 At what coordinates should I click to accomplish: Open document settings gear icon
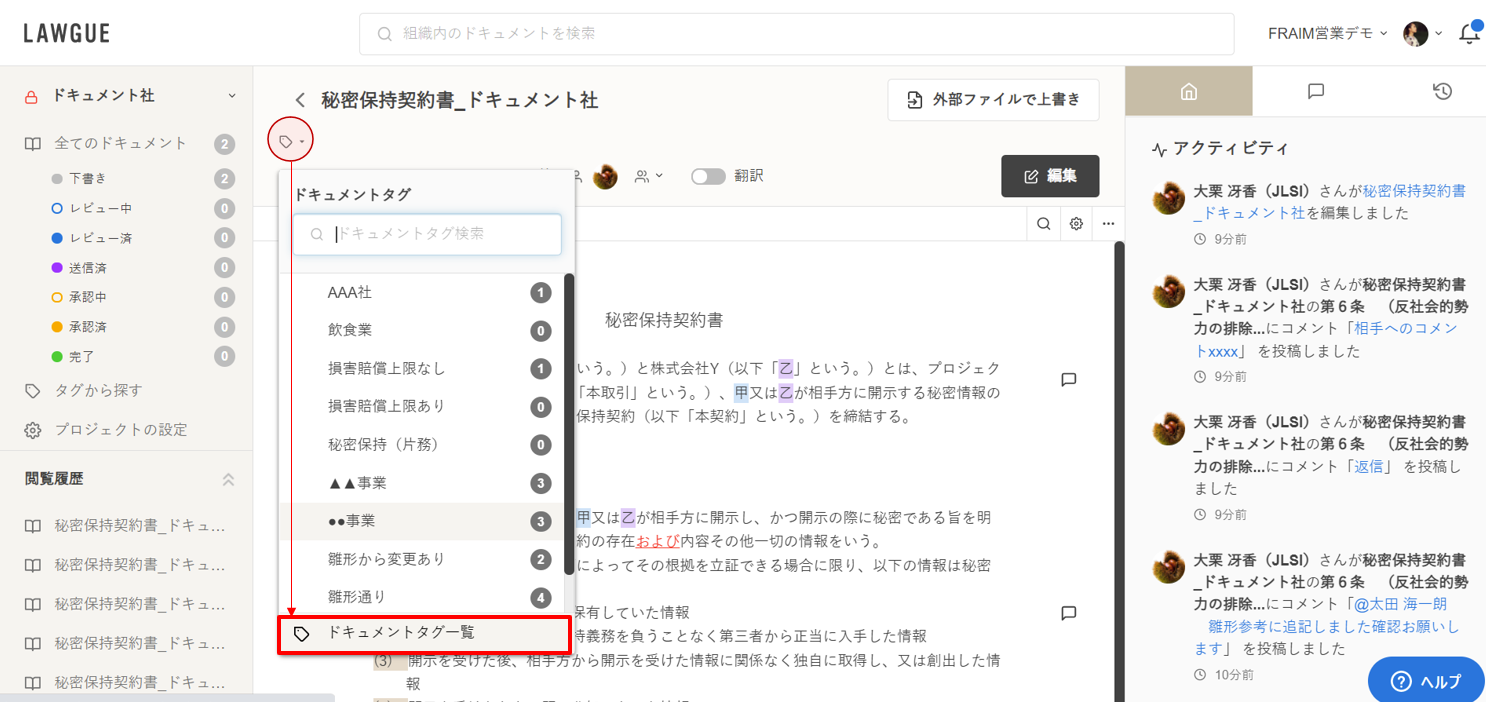point(1076,224)
